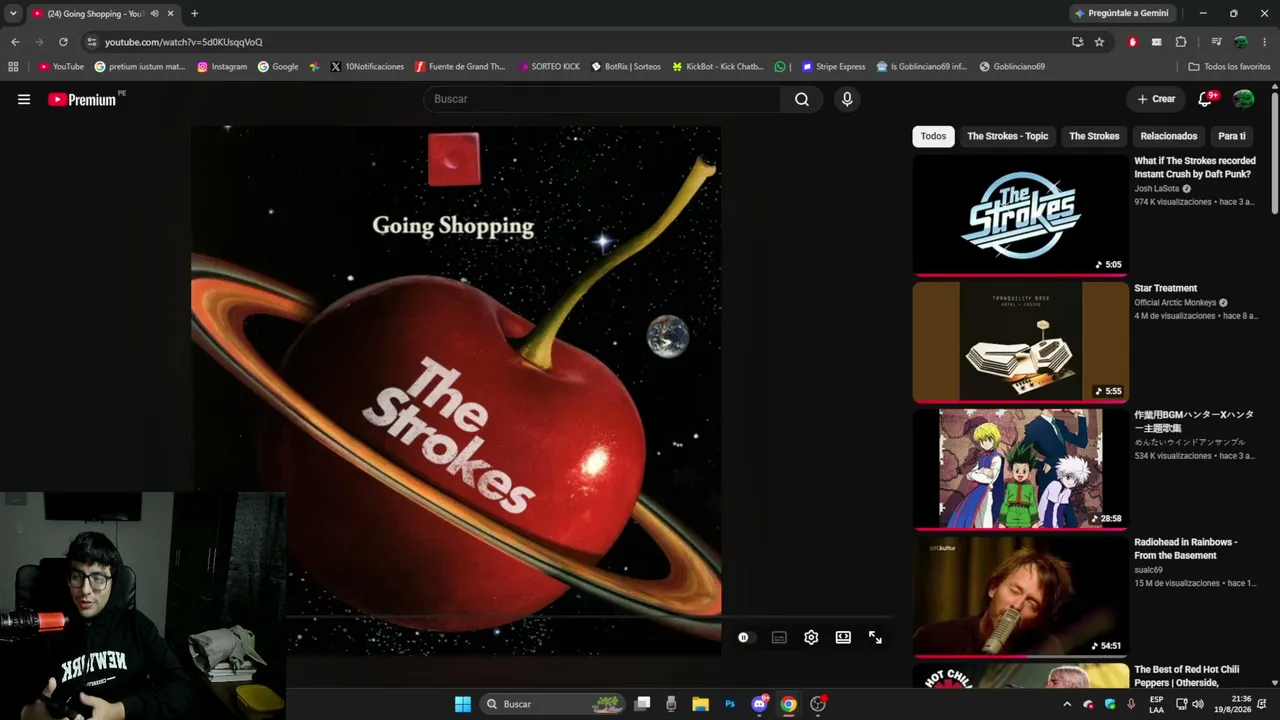Open the Hunter x Hunter BGM thumbnail
The image size is (1280, 720).
pyautogui.click(x=1020, y=469)
